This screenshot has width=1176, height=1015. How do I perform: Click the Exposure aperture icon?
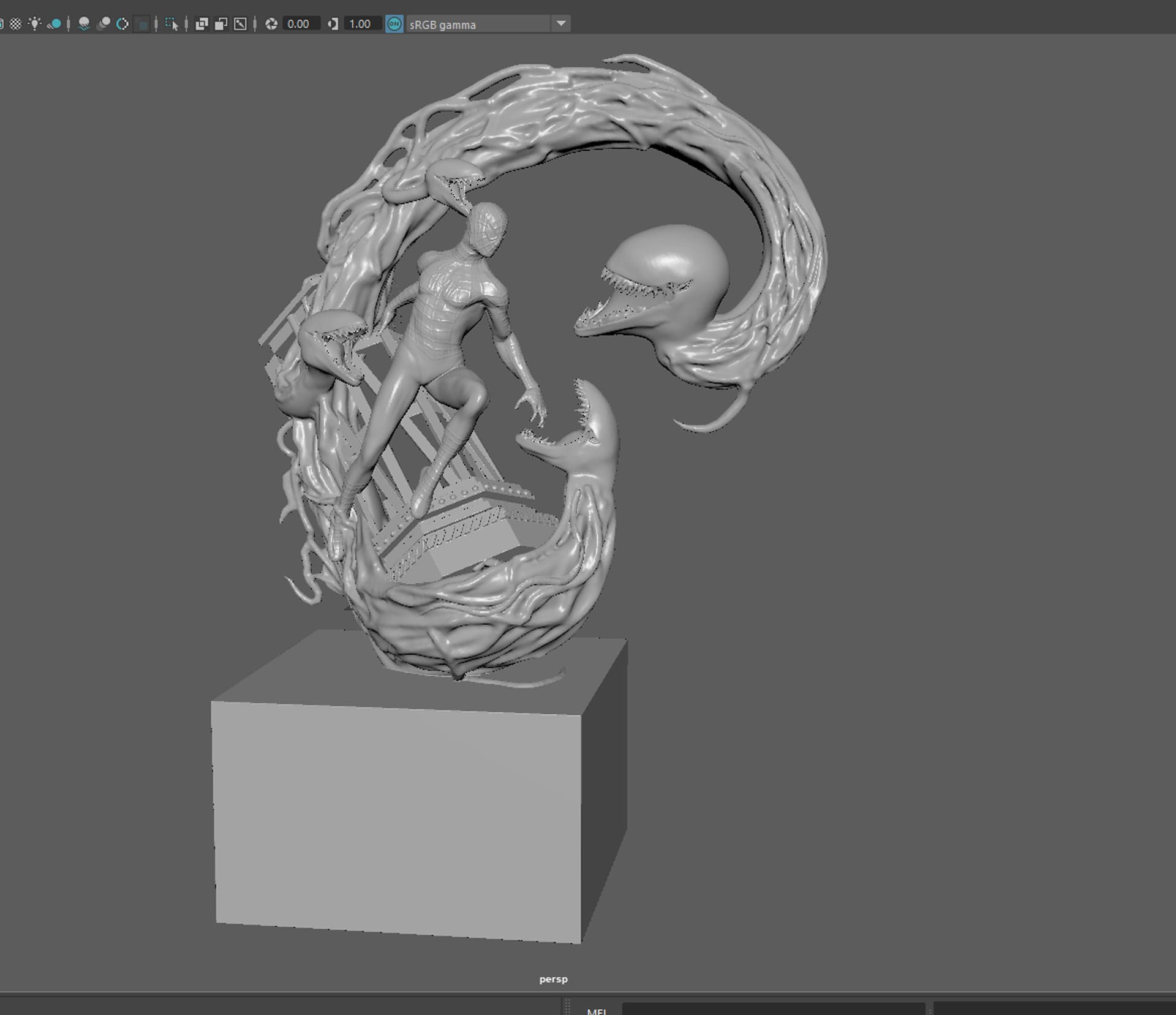pyautogui.click(x=271, y=24)
